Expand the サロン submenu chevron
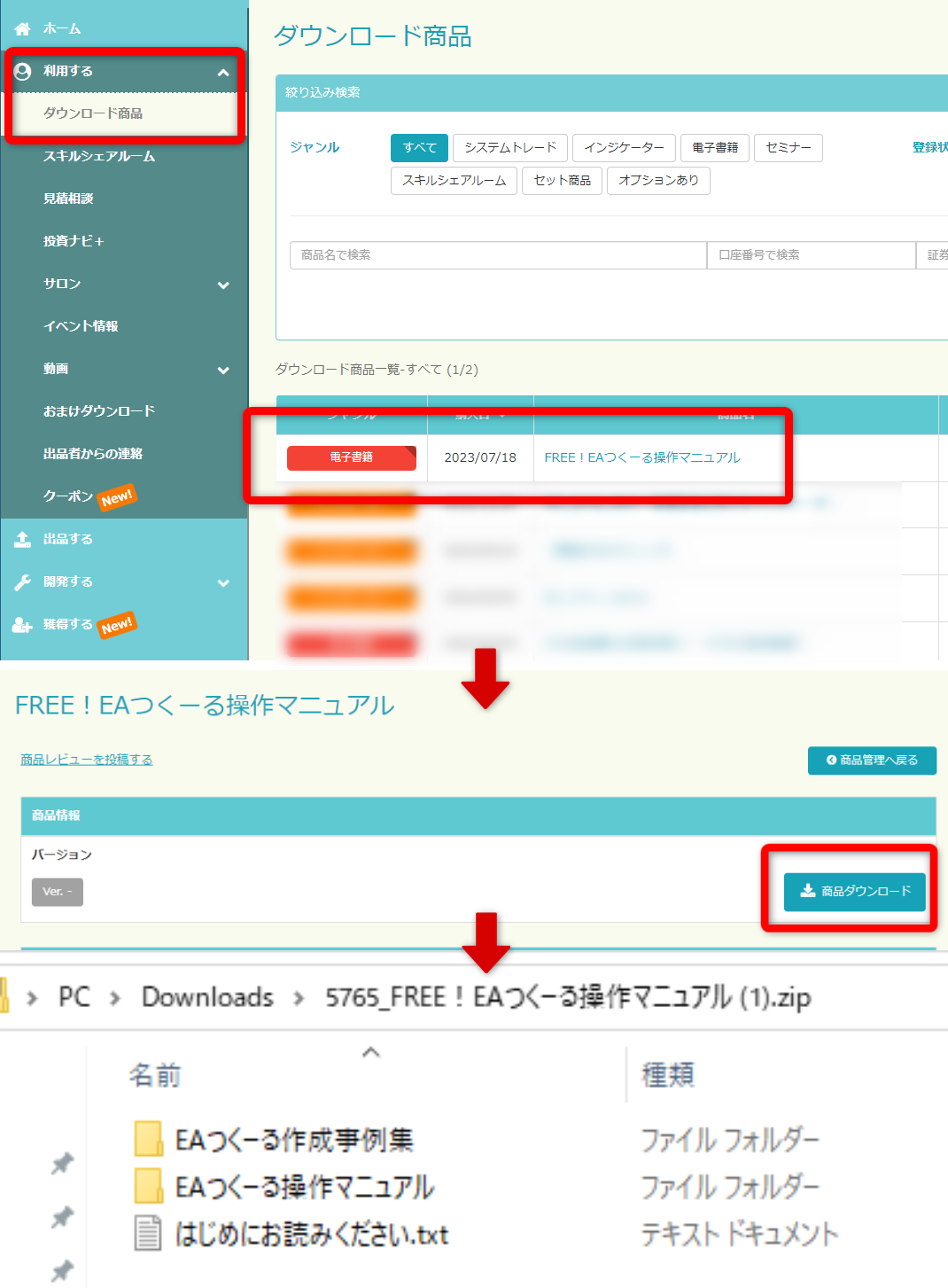The image size is (948, 1288). click(223, 285)
